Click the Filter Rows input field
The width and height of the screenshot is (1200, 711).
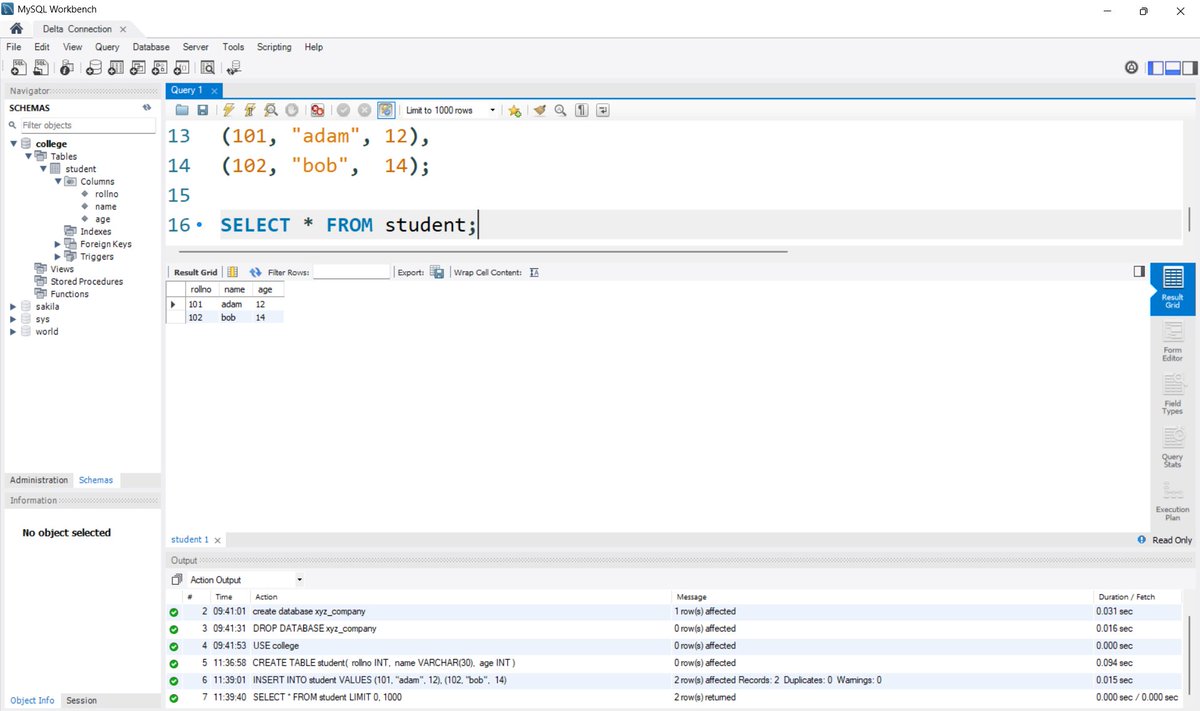pyautogui.click(x=350, y=272)
